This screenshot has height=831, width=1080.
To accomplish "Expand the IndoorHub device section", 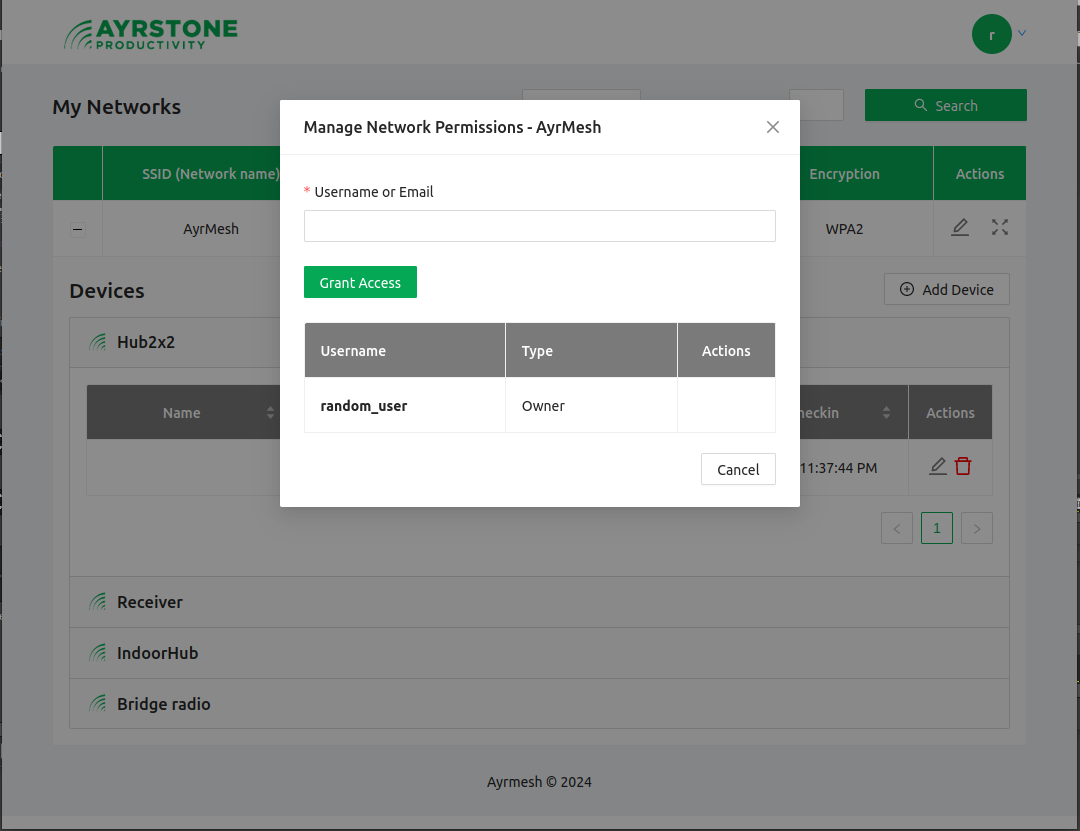I will tap(539, 653).
